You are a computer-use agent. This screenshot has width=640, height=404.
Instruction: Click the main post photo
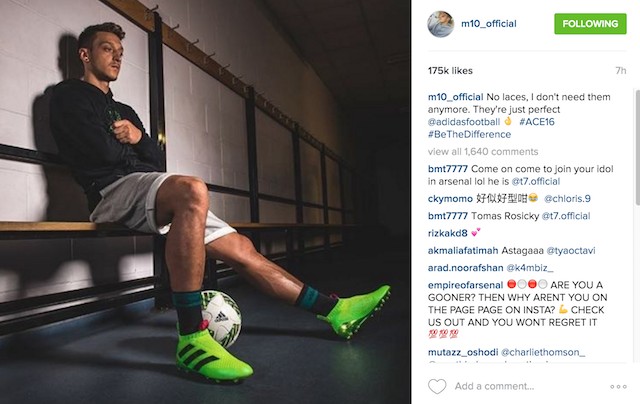pyautogui.click(x=205, y=202)
